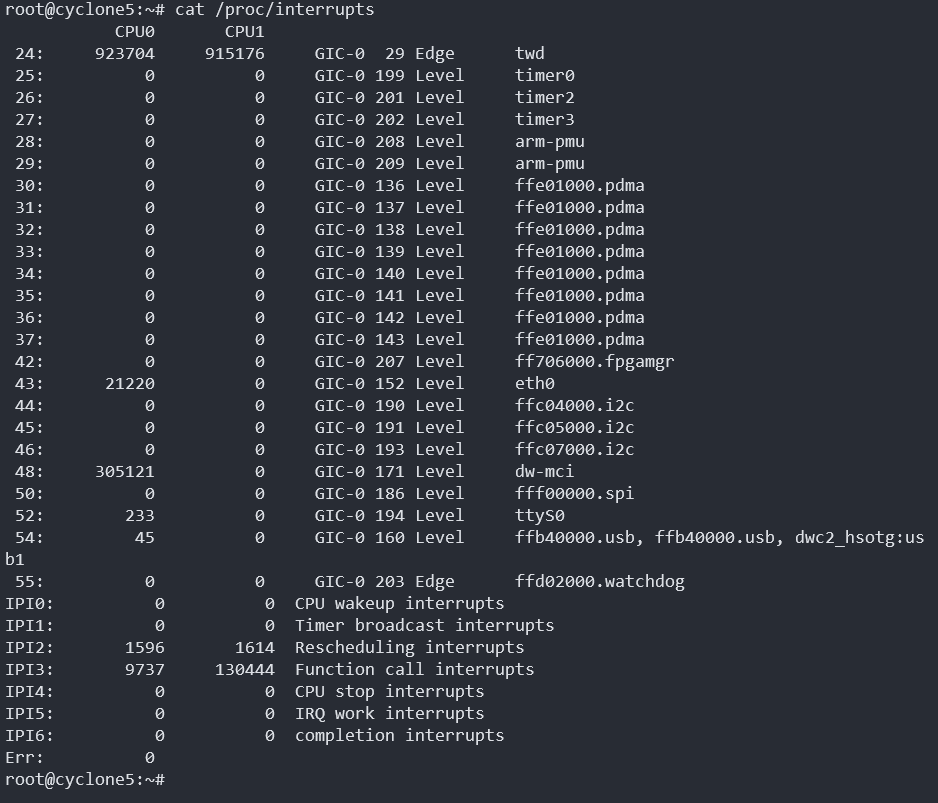
Task: Click the Function call interrupts label
Action: click(x=414, y=669)
